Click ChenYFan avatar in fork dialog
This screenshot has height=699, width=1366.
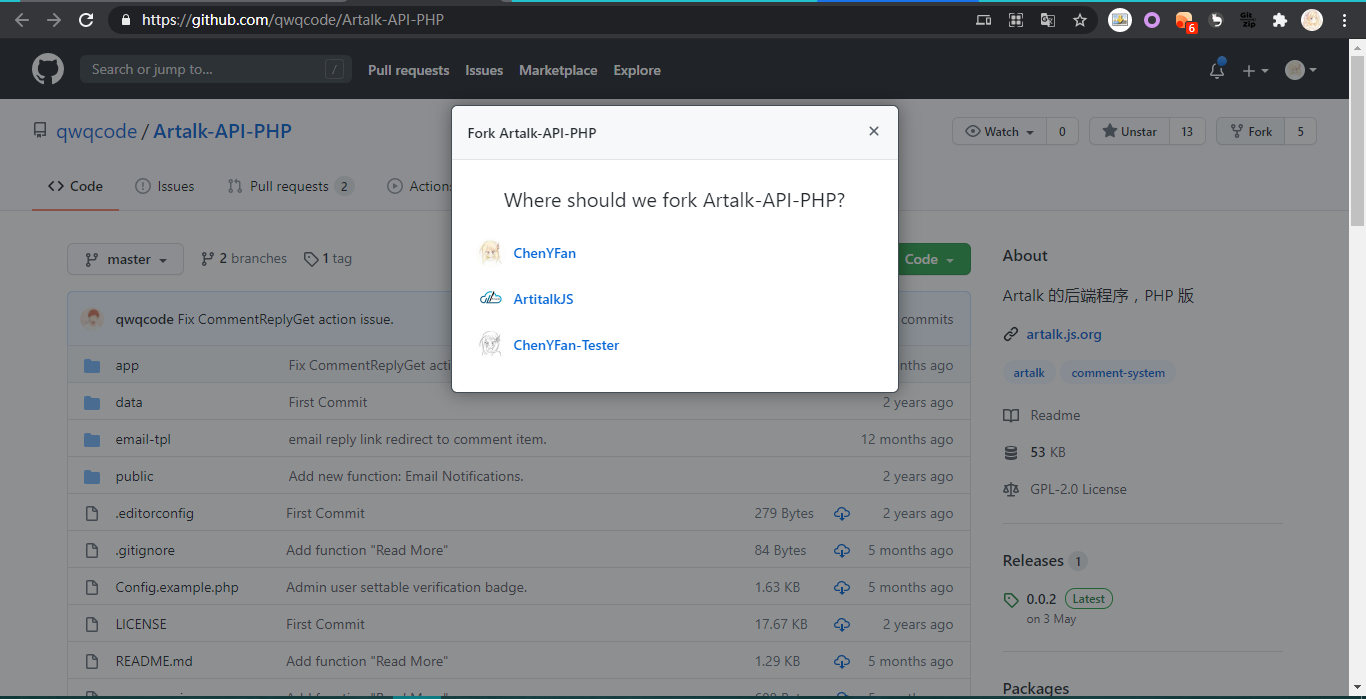(x=490, y=252)
